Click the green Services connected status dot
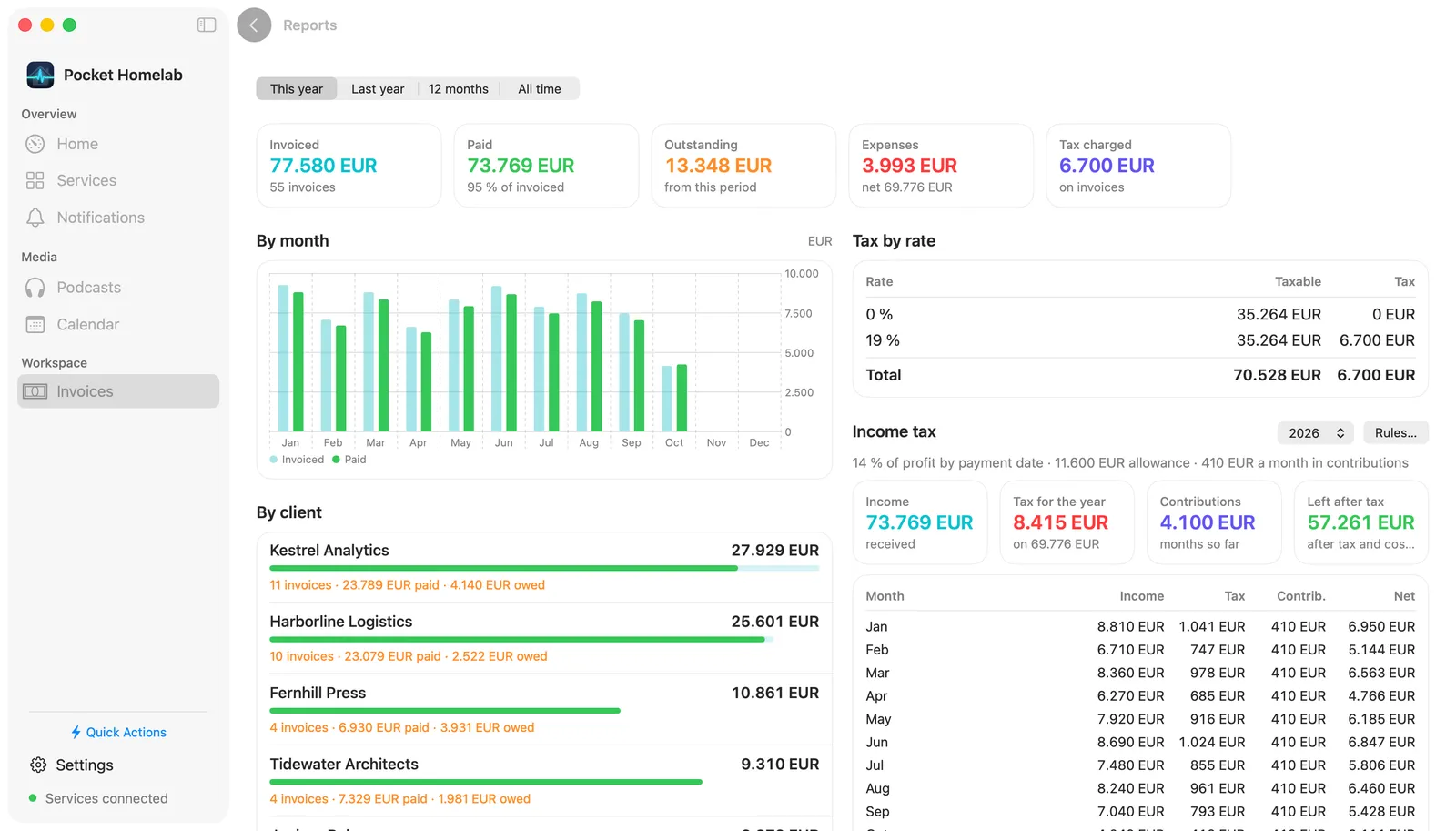The height and width of the screenshot is (831, 1456). (33, 798)
